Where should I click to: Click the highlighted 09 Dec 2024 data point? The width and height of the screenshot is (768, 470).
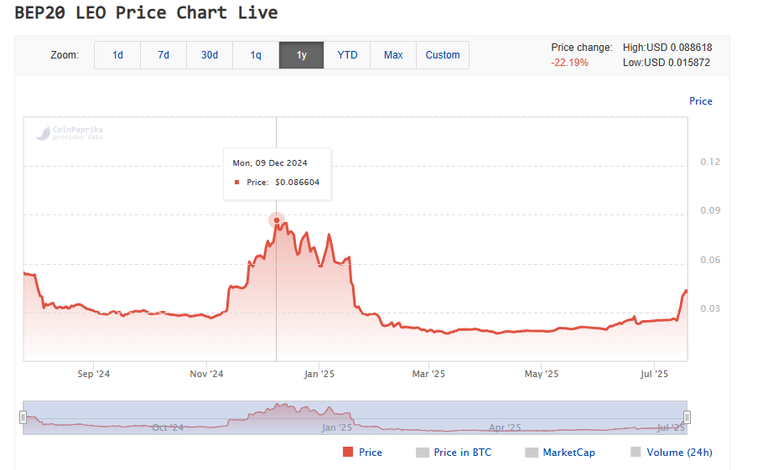tap(277, 220)
